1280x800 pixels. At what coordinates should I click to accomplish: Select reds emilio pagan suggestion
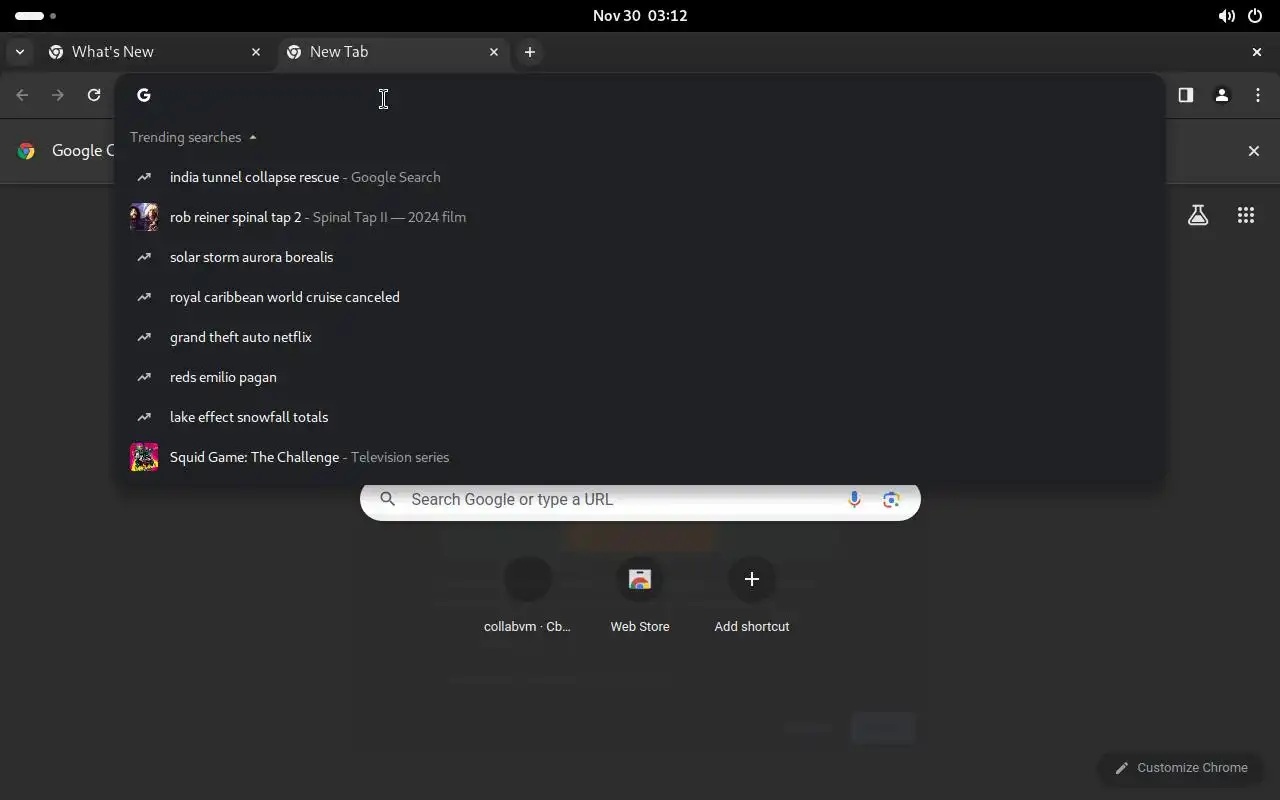(640, 377)
